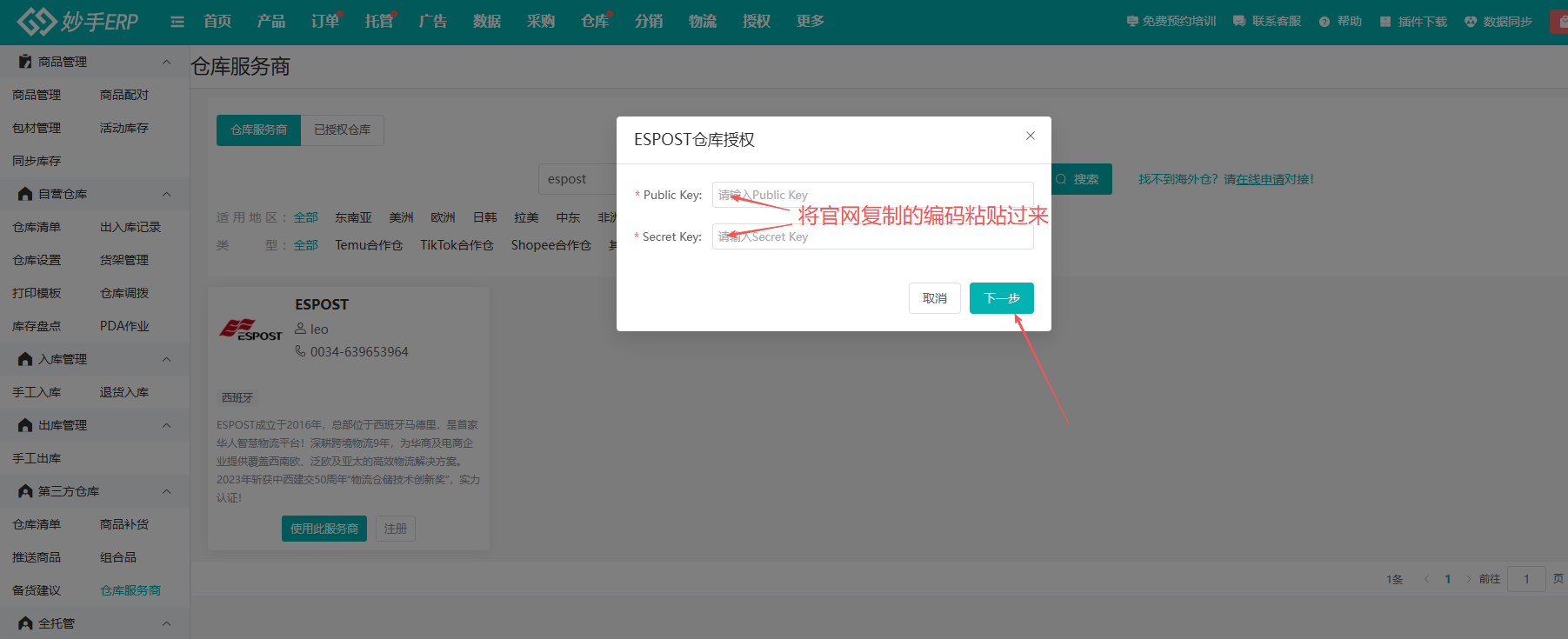Click the 妙手ERP logo
1568x639 pixels.
[x=78, y=22]
